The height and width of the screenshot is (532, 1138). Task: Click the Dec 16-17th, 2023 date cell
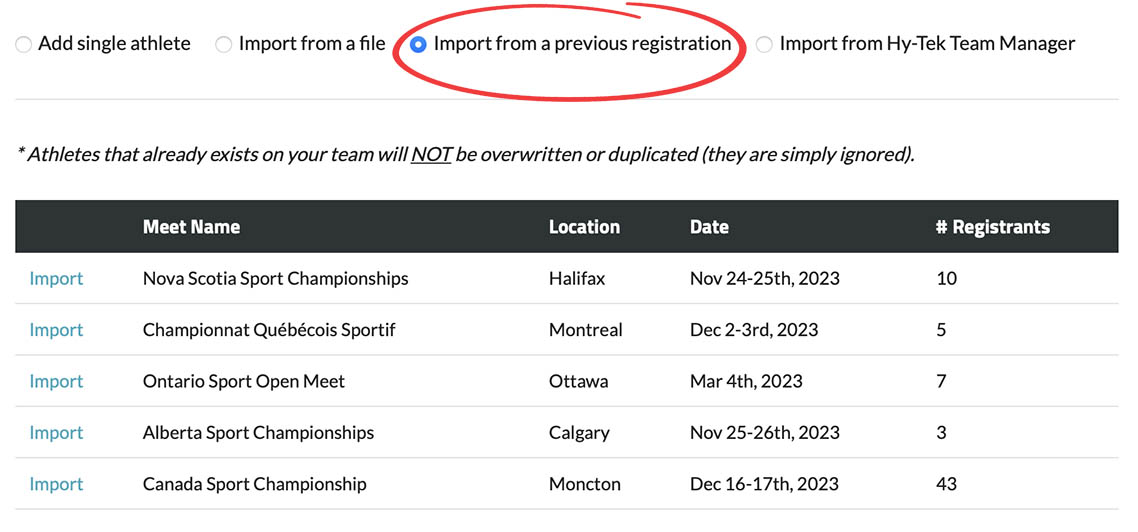764,484
